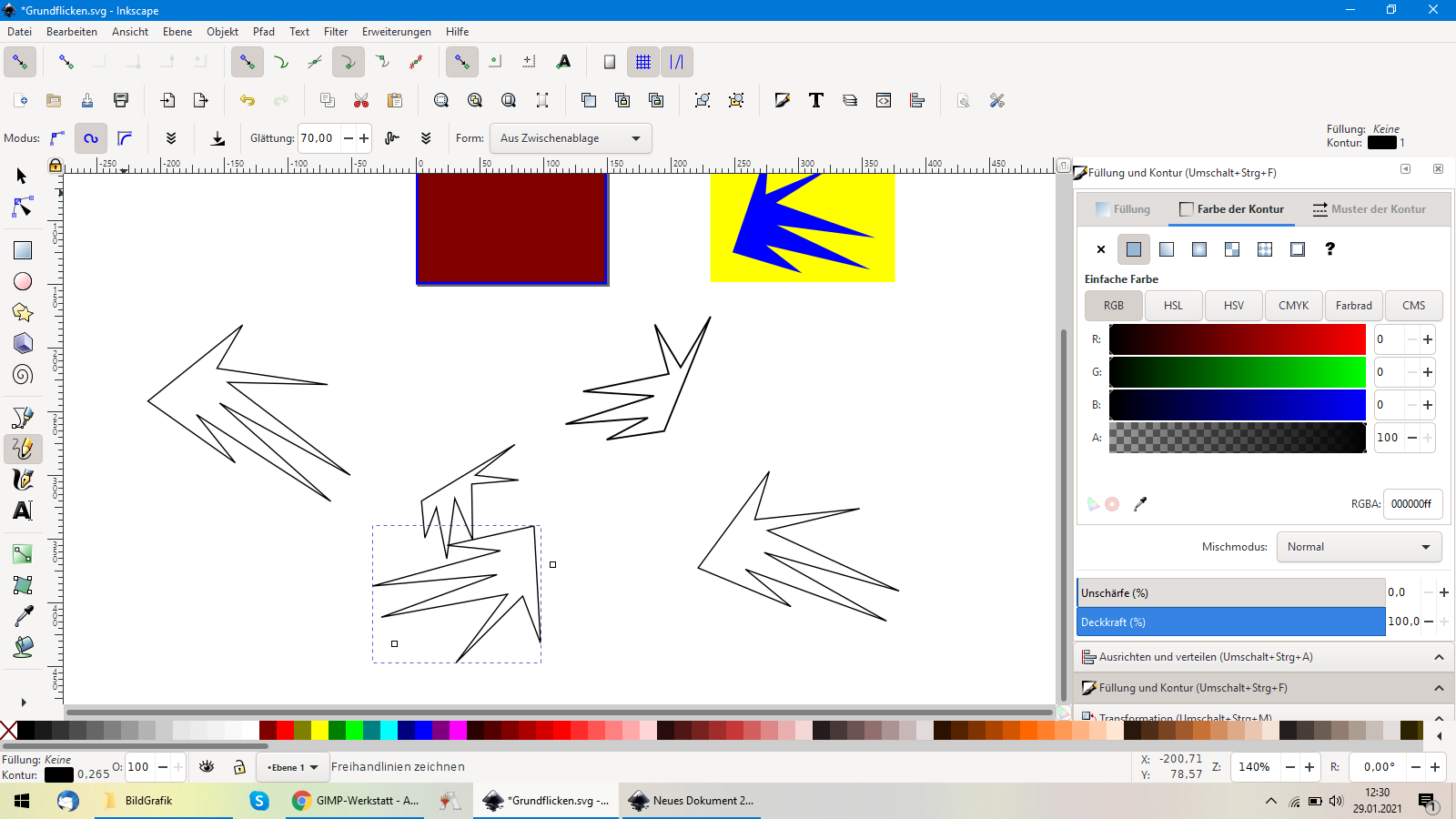Select the HSL color mode button

pos(1173,306)
